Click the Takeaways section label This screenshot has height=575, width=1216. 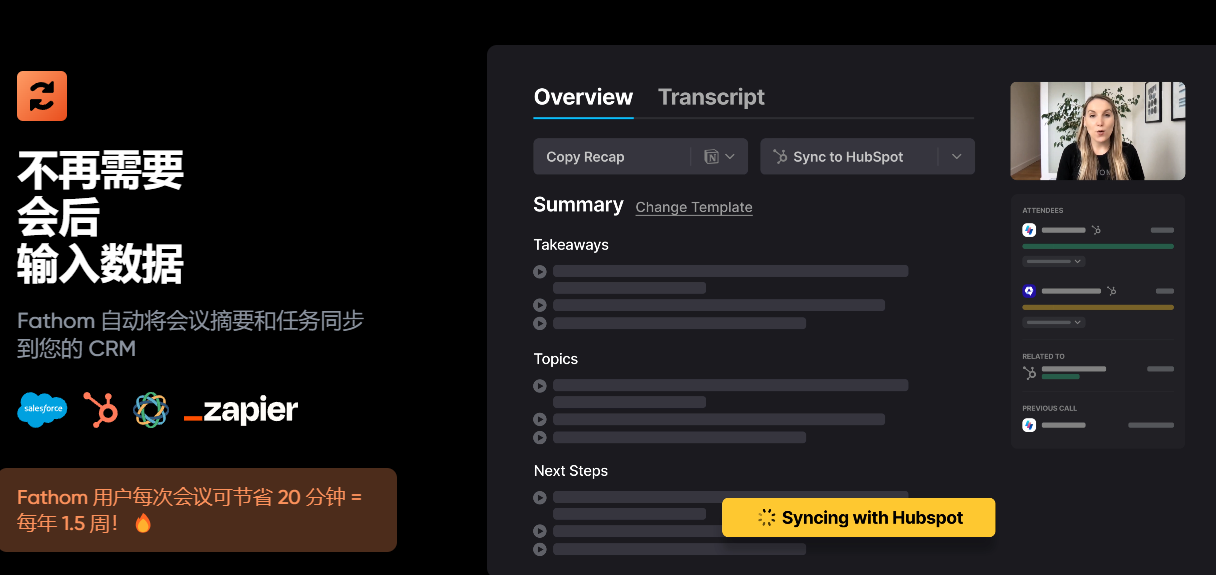[571, 245]
